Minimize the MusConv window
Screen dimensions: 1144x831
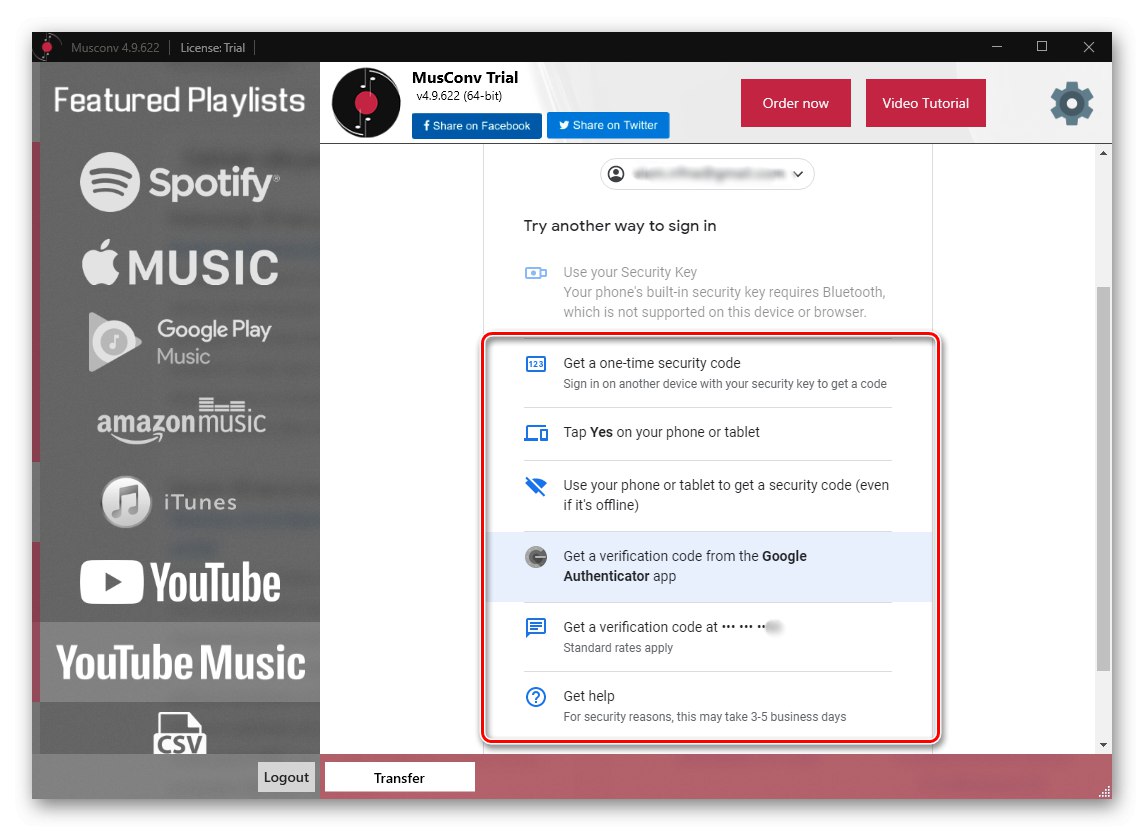point(997,47)
